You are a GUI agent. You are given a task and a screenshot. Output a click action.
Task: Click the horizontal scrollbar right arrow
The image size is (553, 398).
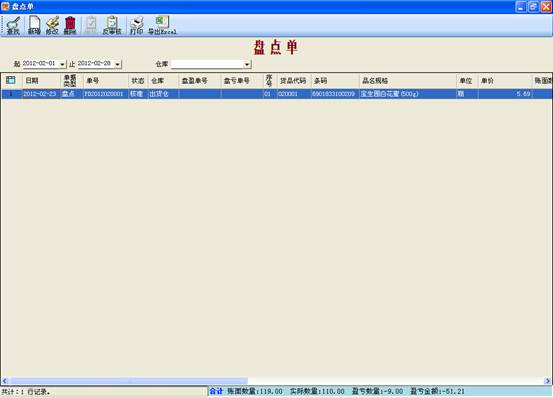point(548,381)
